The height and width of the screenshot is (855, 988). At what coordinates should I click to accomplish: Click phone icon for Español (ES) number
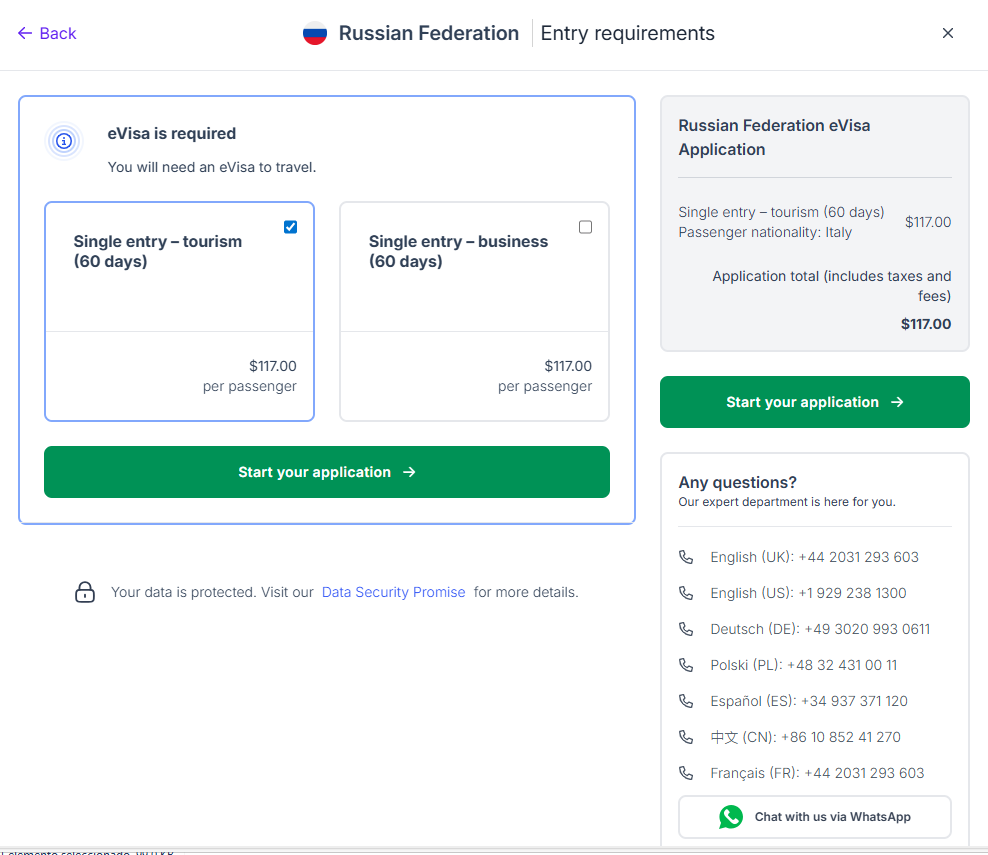click(686, 701)
